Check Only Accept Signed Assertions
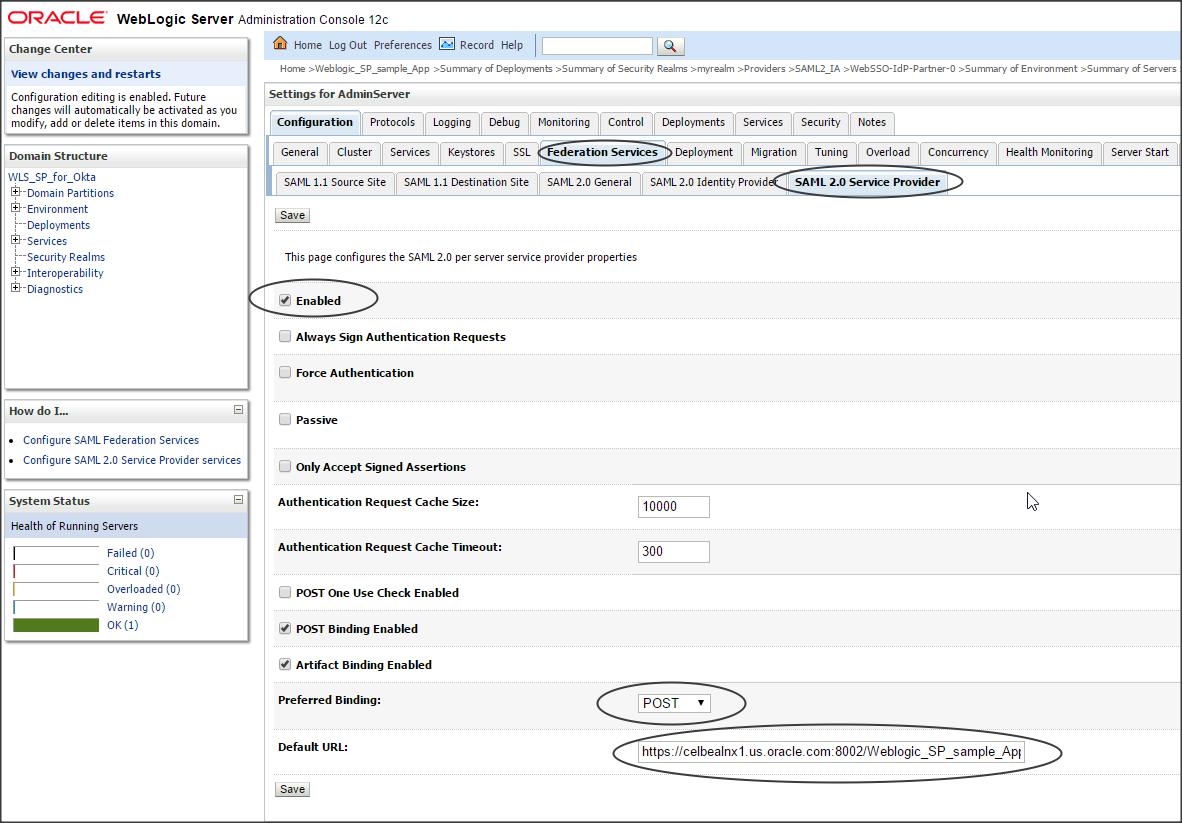Image resolution: width=1182 pixels, height=823 pixels. 285,467
